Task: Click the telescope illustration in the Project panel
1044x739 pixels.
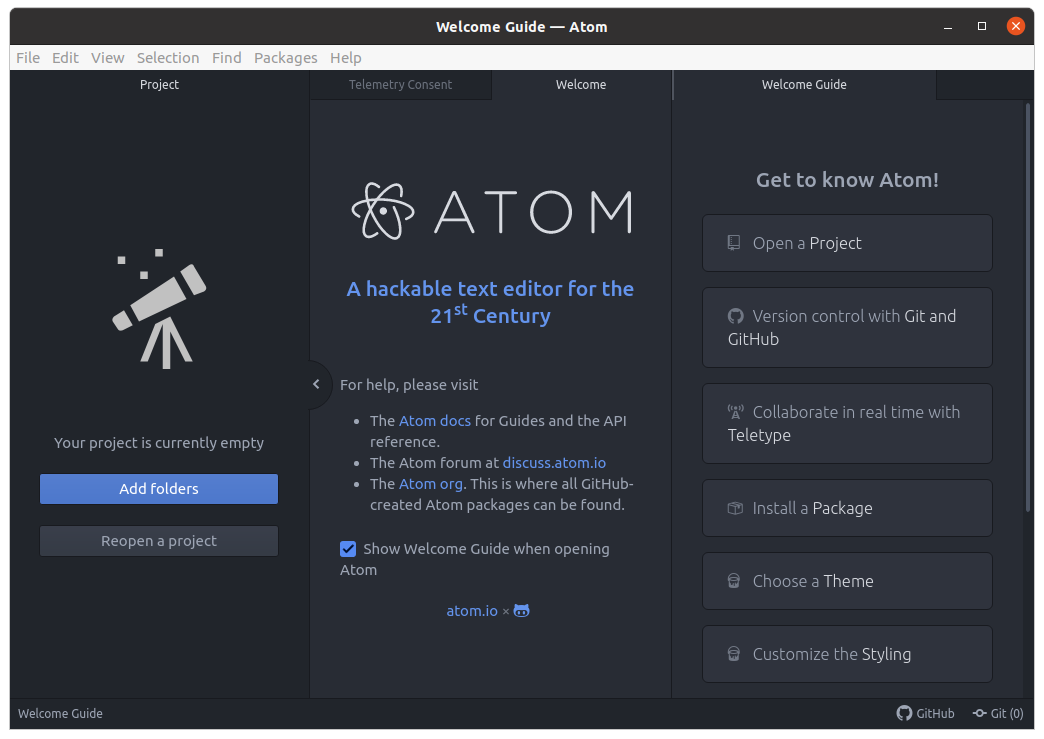Action: click(x=159, y=309)
